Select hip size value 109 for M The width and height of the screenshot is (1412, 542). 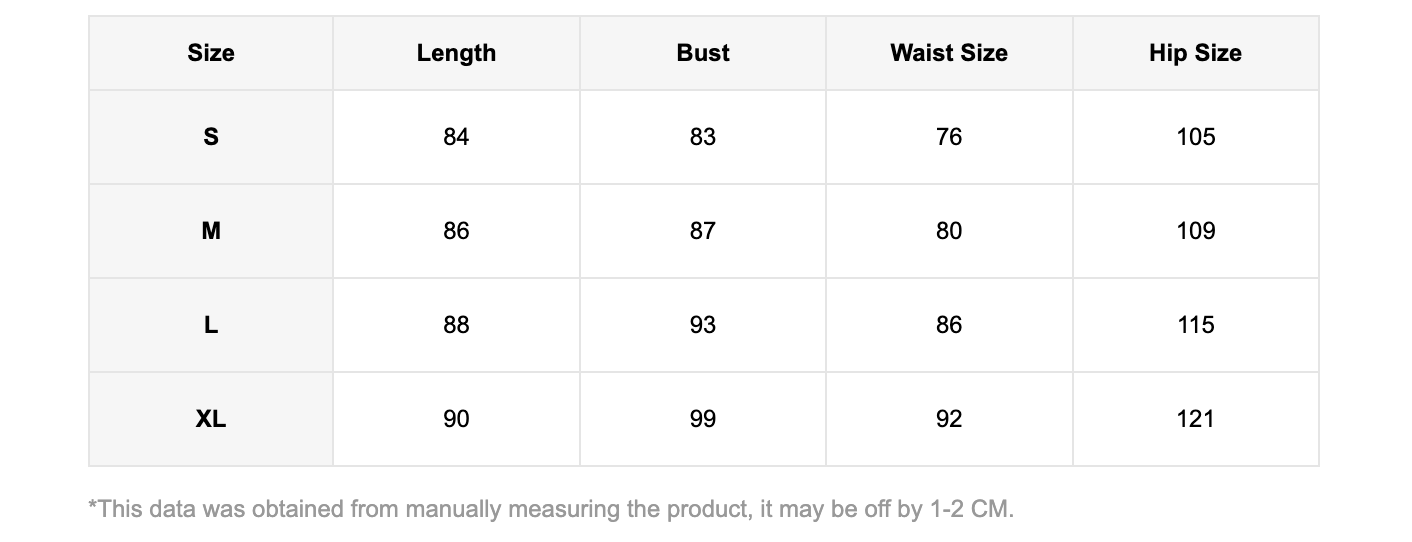pos(1195,231)
